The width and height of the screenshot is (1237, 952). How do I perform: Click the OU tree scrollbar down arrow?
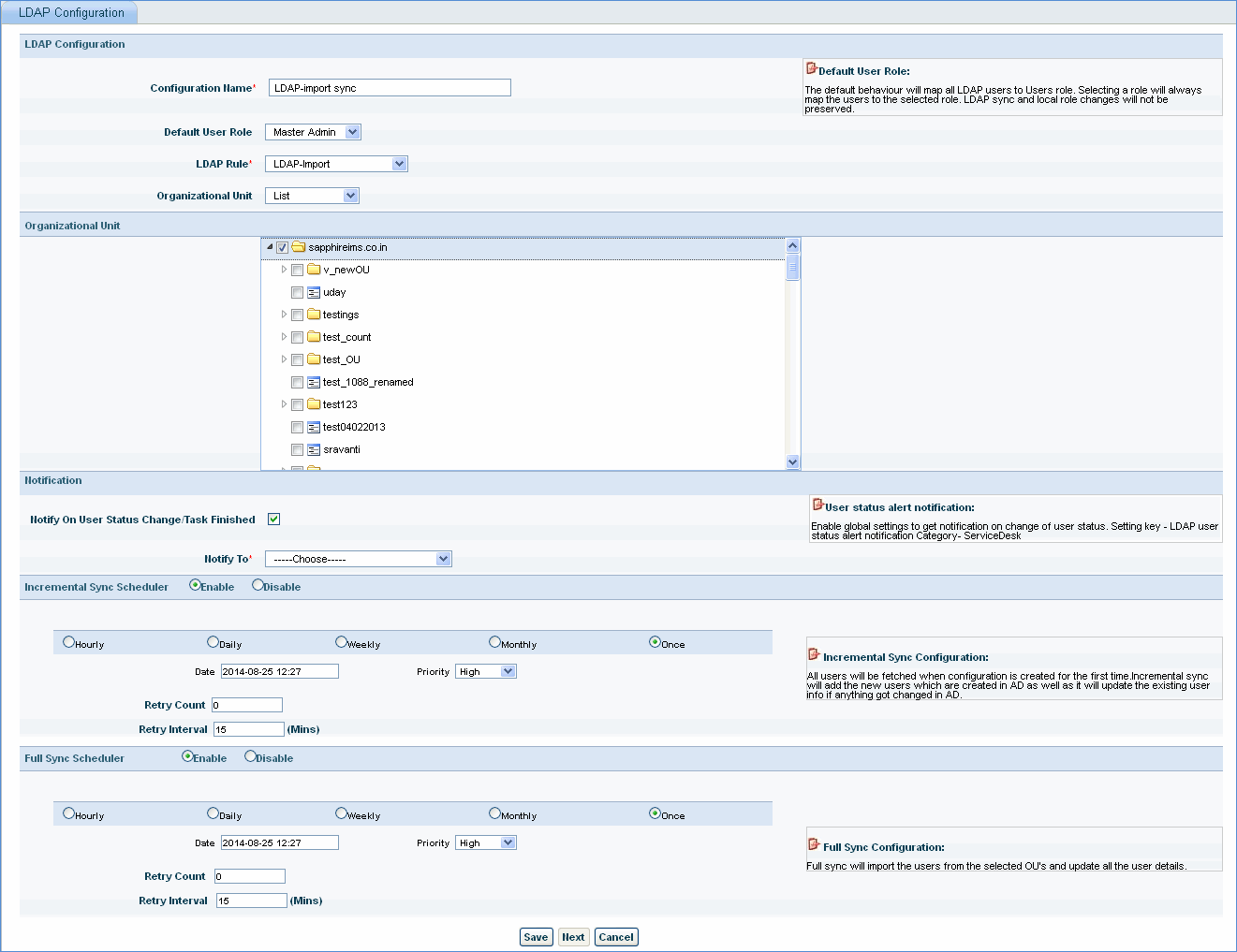tap(793, 461)
